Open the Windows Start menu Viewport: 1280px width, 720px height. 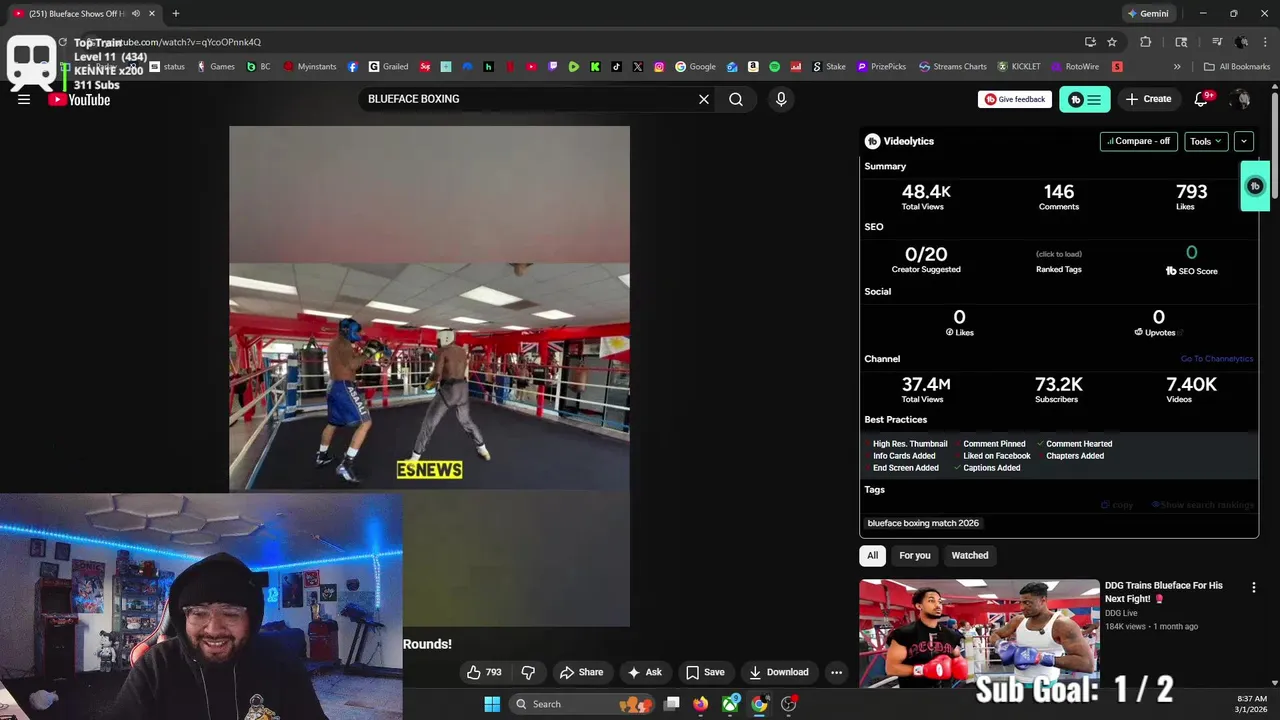tap(492, 704)
